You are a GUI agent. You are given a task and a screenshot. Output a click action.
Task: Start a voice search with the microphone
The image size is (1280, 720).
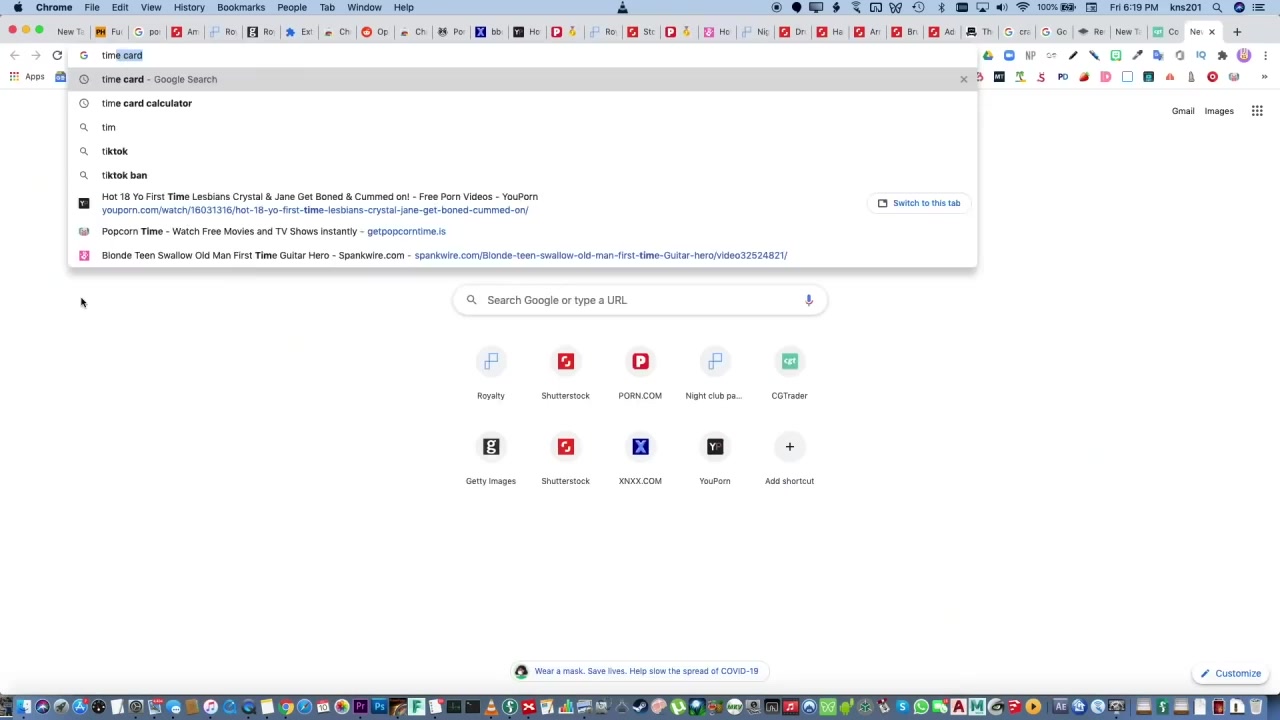coord(809,300)
